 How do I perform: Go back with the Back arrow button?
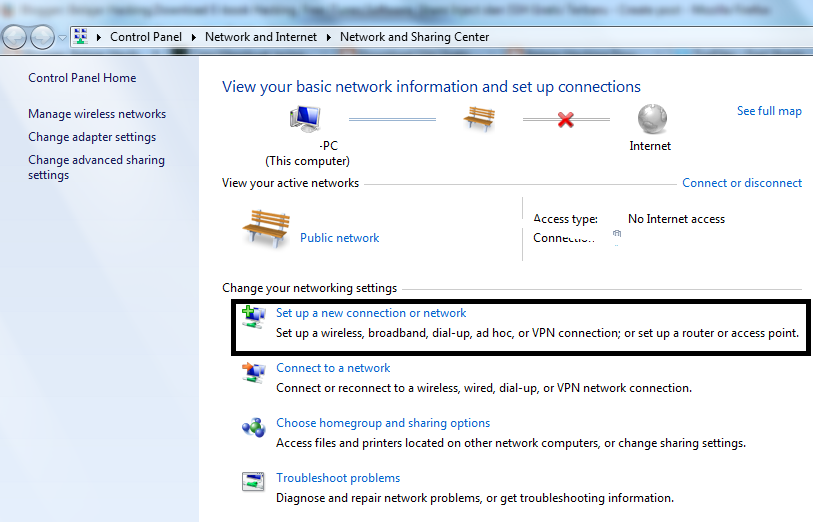click(14, 37)
